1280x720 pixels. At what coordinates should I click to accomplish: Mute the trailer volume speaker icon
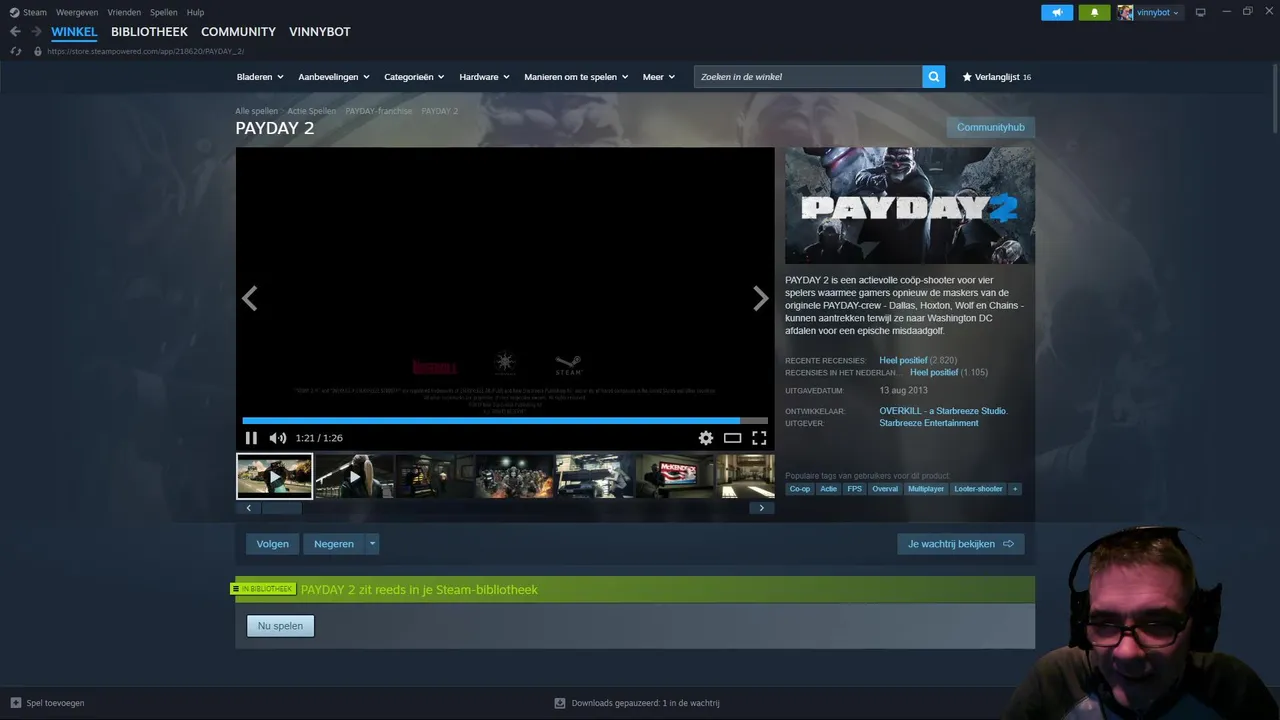(x=278, y=438)
